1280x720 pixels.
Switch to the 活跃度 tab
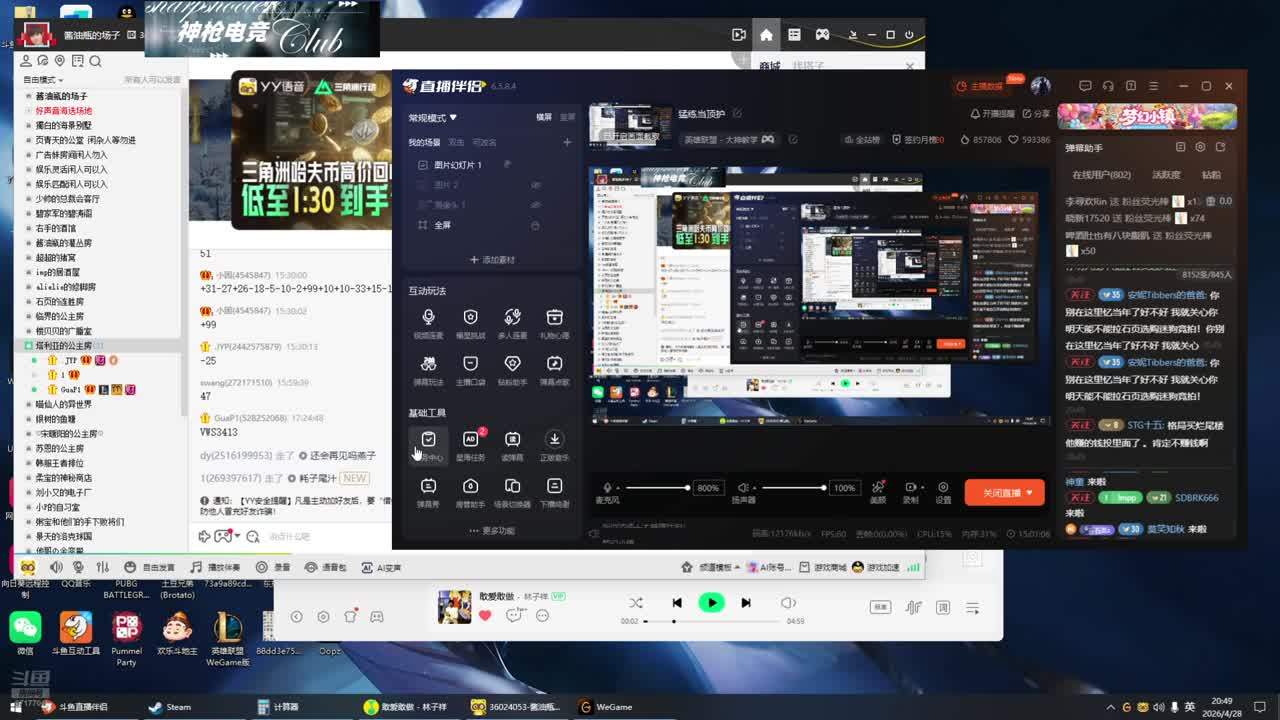click(x=1166, y=175)
